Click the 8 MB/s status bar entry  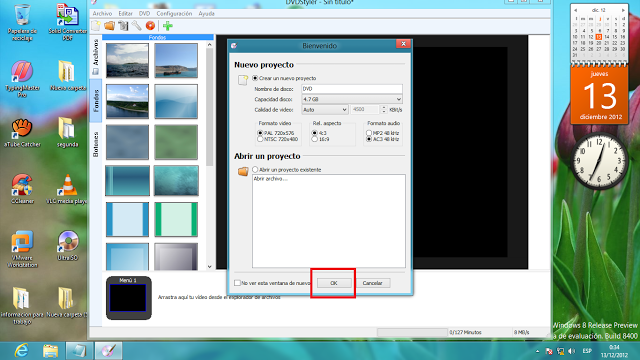(x=521, y=332)
